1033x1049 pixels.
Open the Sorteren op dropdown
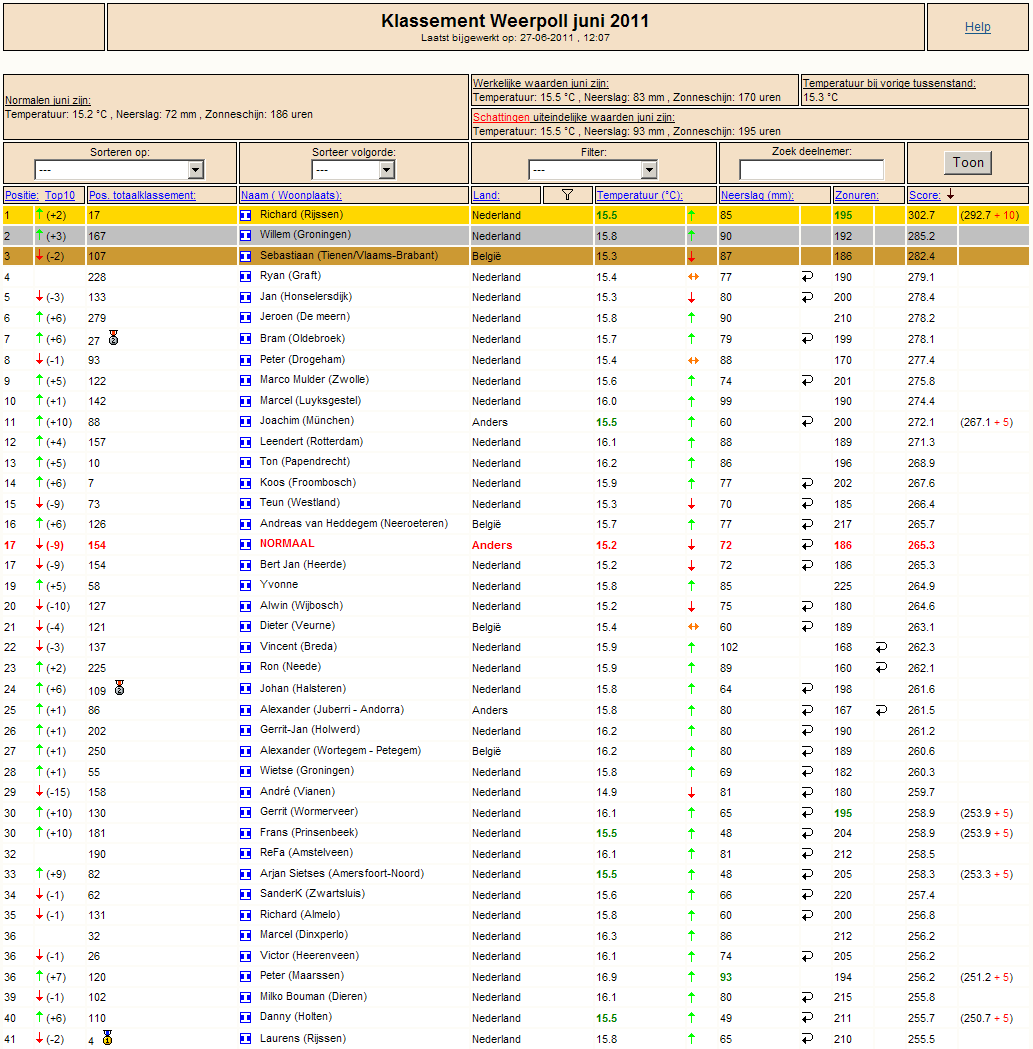(119, 170)
